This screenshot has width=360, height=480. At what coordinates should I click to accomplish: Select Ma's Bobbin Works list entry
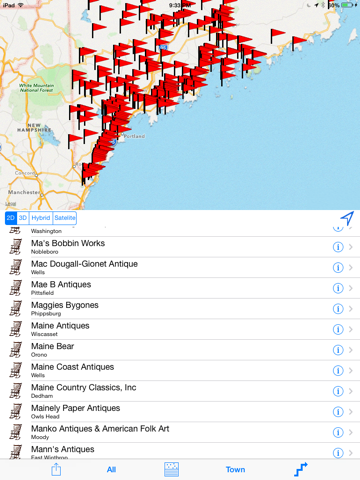(x=180, y=247)
